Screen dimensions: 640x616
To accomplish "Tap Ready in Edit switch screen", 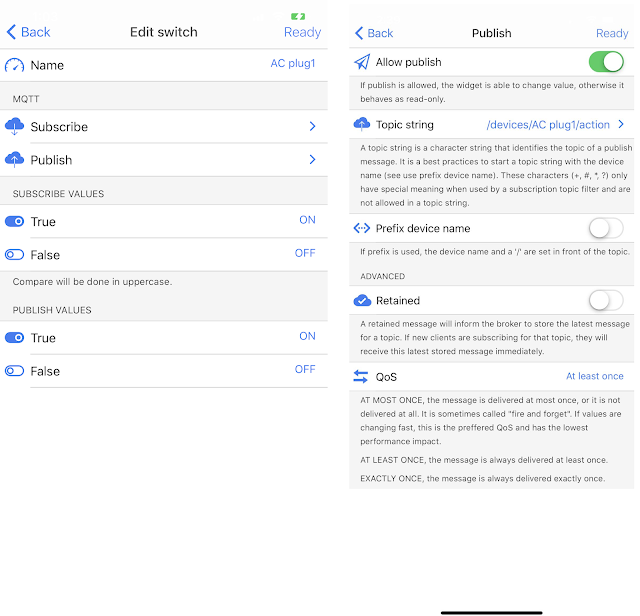I will pos(302,32).
